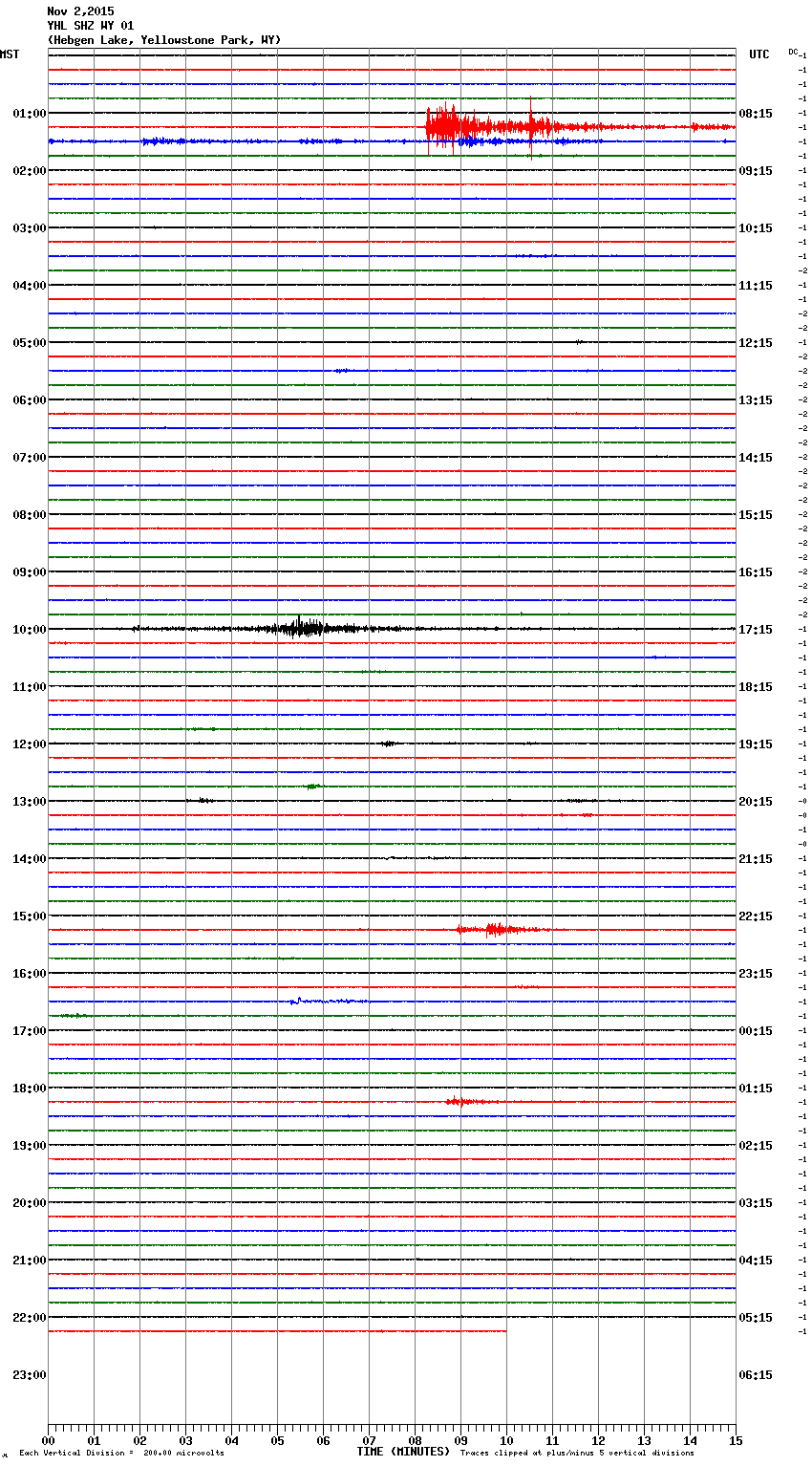Click the 19:15 UTC time label
Viewport: 812px width, 1466px height.
tap(756, 744)
